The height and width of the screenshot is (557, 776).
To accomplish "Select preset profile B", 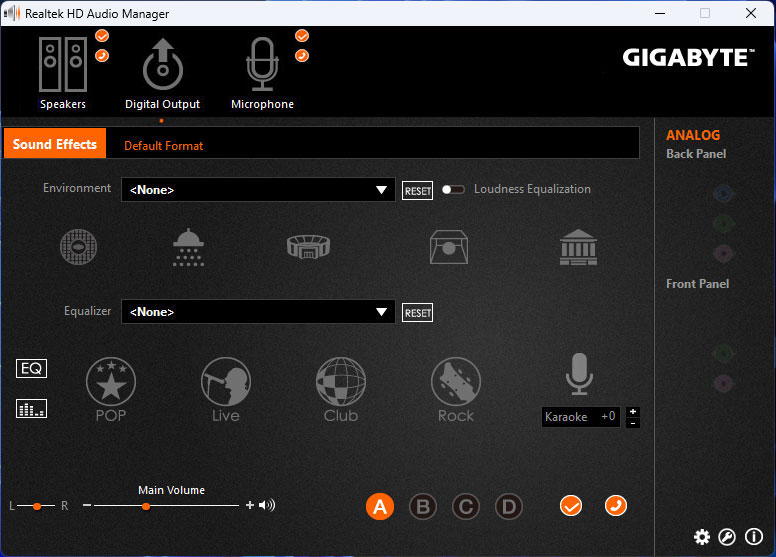I will 423,507.
